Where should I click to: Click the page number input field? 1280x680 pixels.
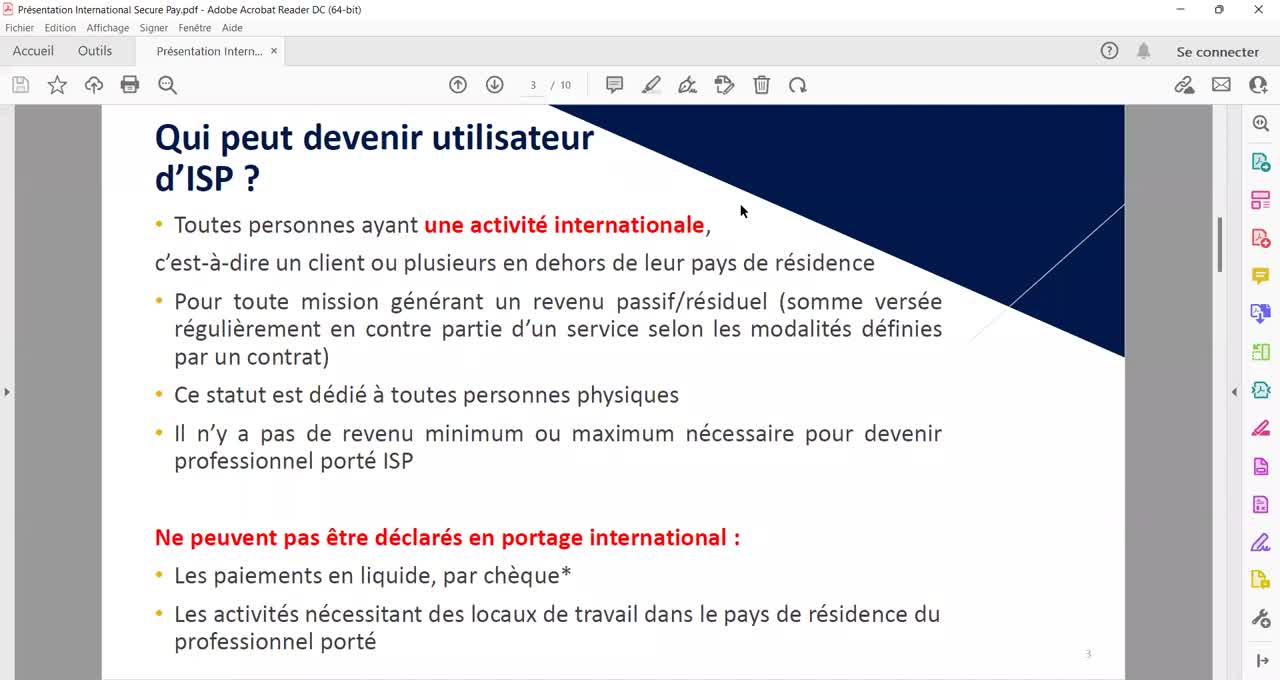pos(533,85)
